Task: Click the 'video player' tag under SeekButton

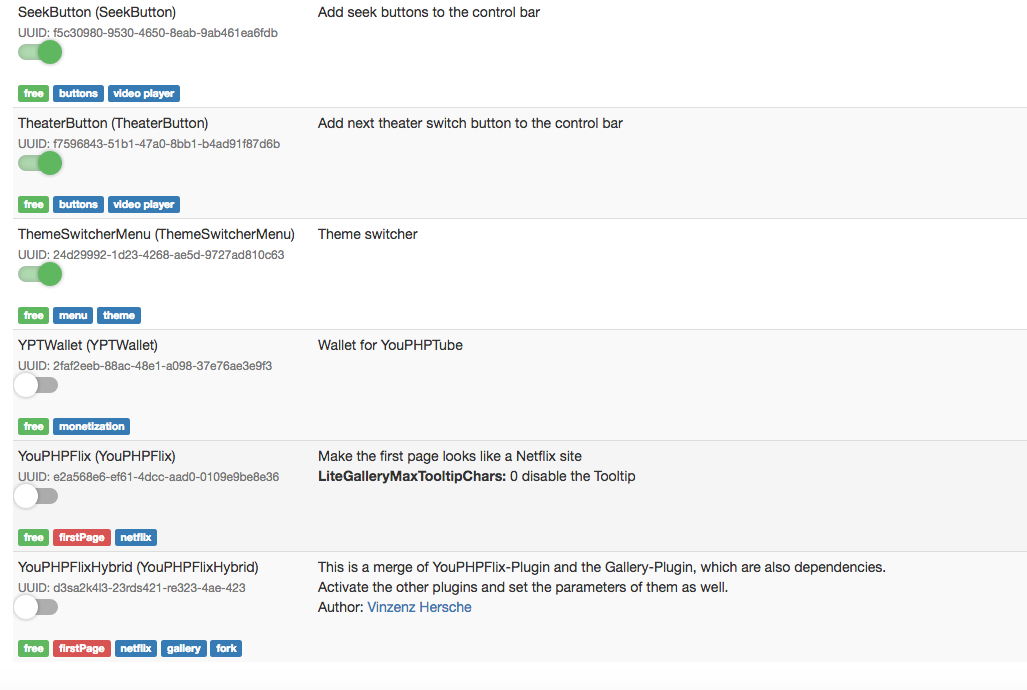Action: click(143, 93)
